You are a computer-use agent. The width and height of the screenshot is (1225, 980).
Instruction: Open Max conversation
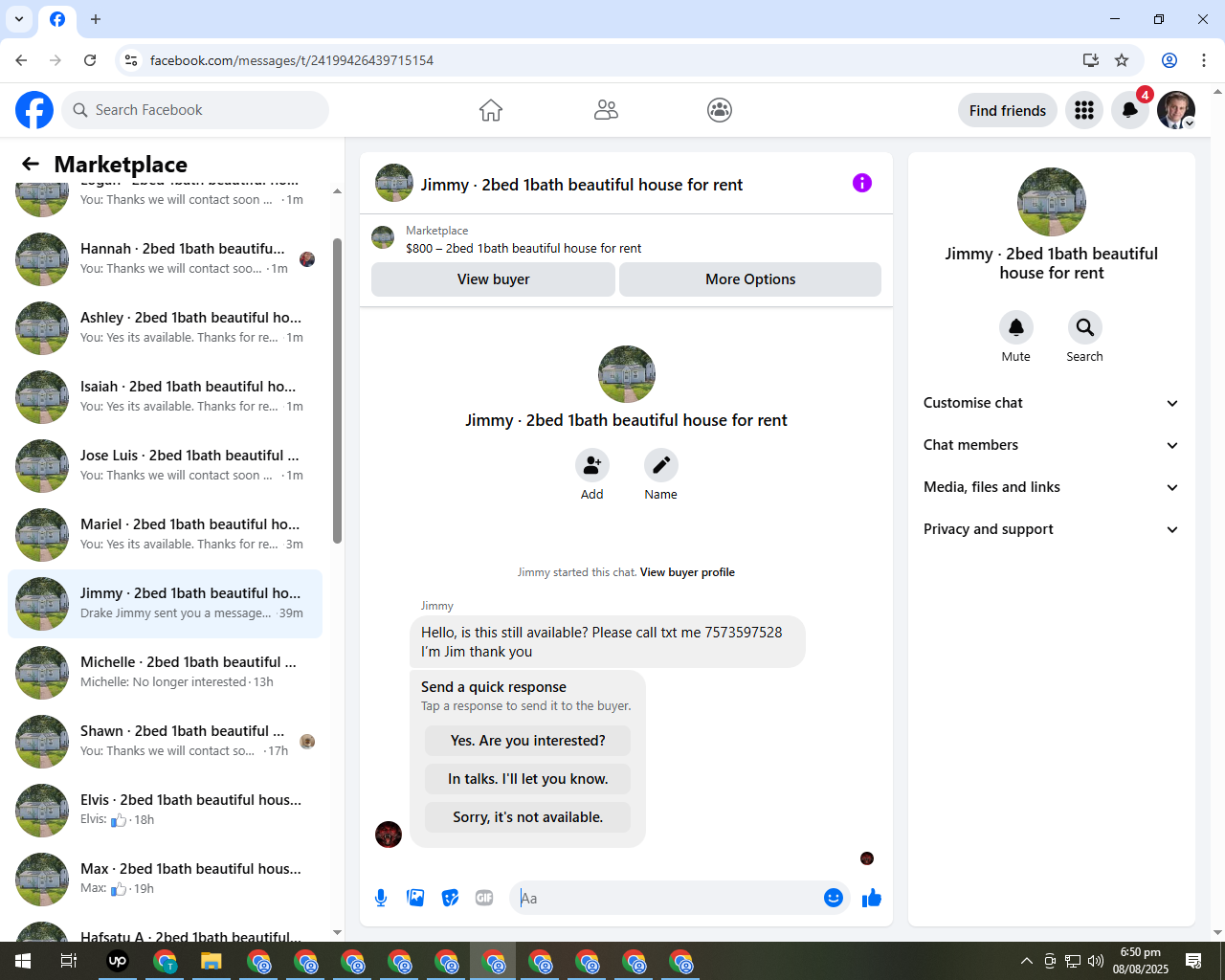pyautogui.click(x=165, y=879)
